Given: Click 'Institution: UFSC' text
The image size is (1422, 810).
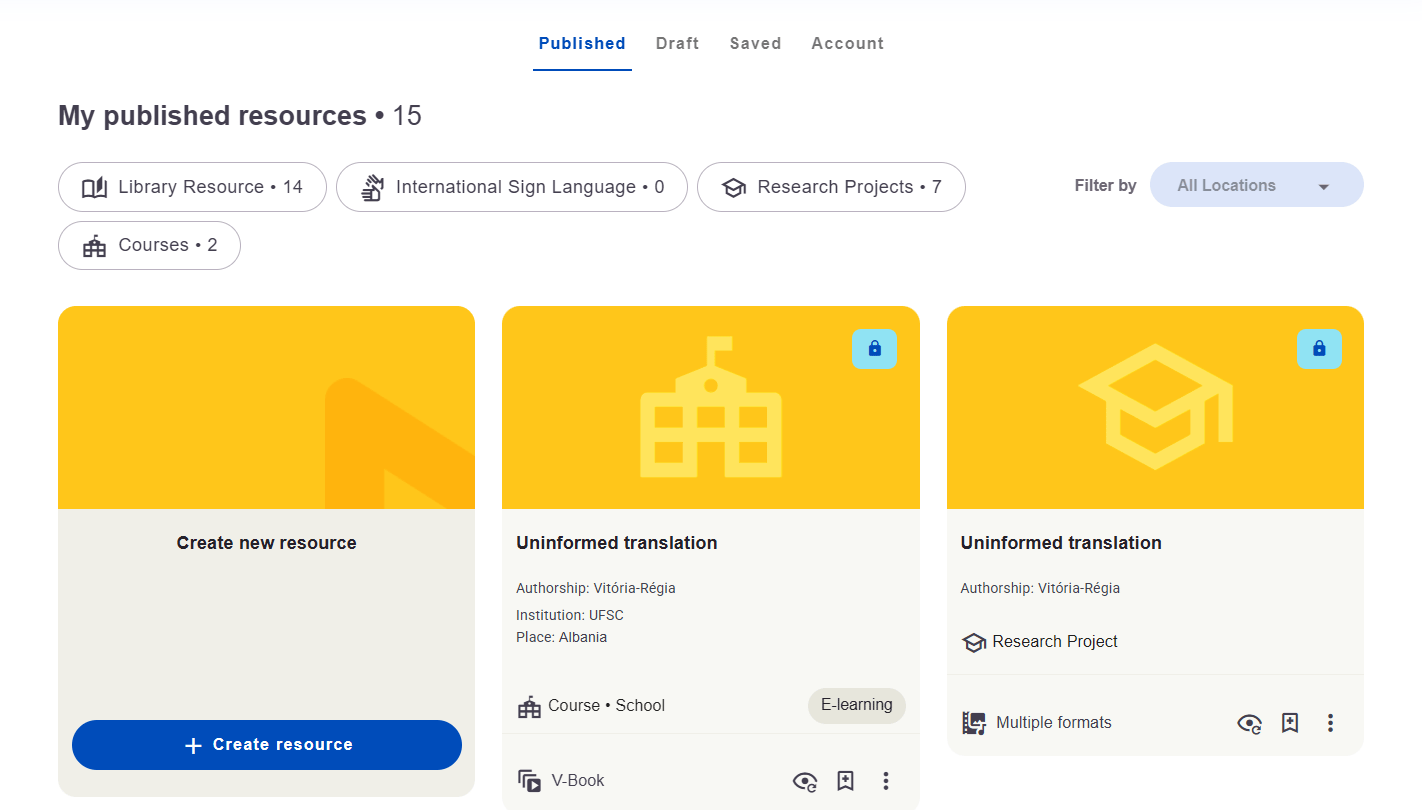Looking at the screenshot, I should click(570, 615).
